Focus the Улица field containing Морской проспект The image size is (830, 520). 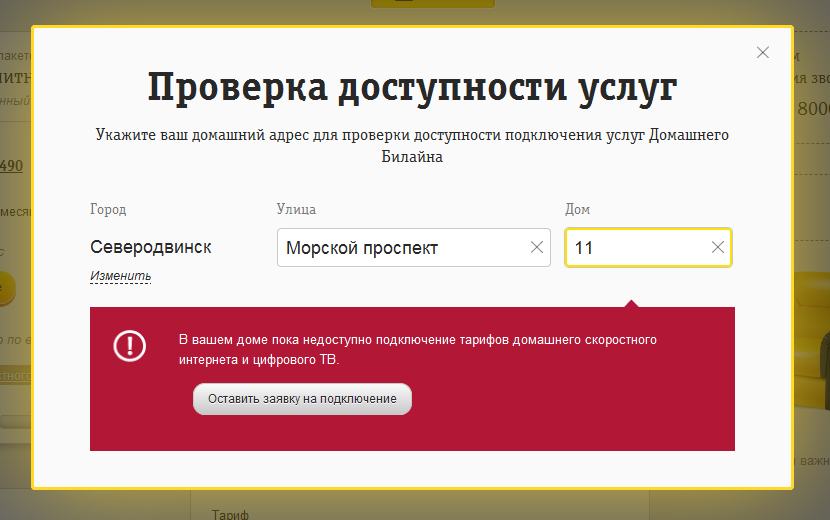[x=400, y=248]
